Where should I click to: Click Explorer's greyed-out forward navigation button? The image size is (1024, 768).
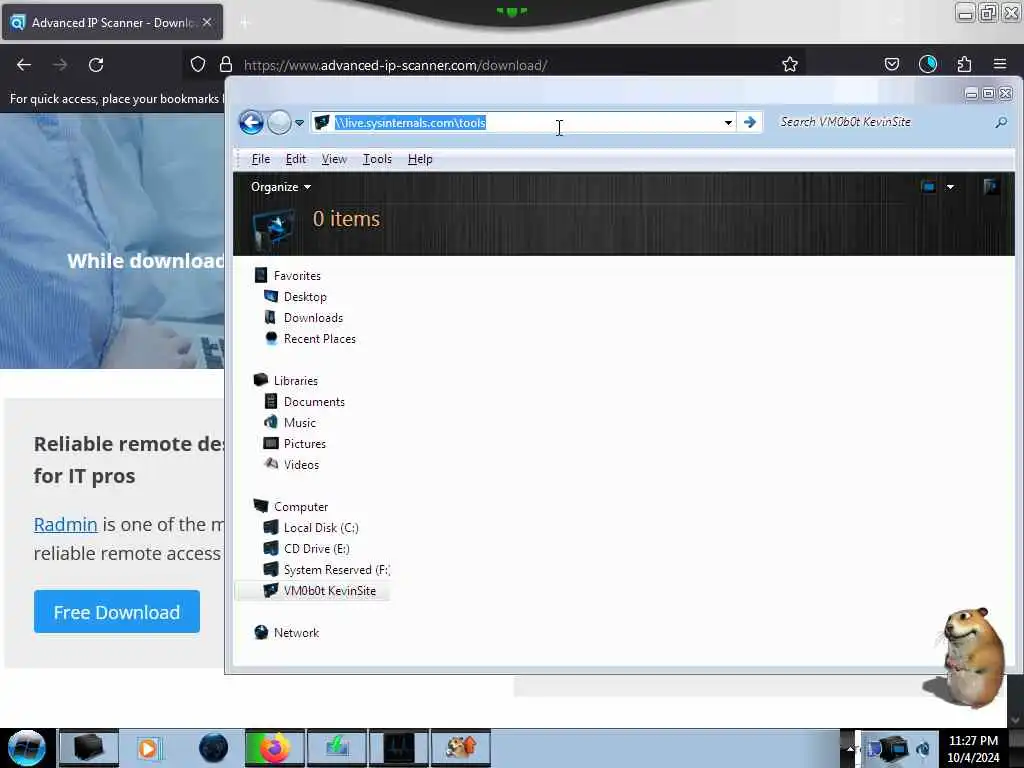(x=280, y=122)
